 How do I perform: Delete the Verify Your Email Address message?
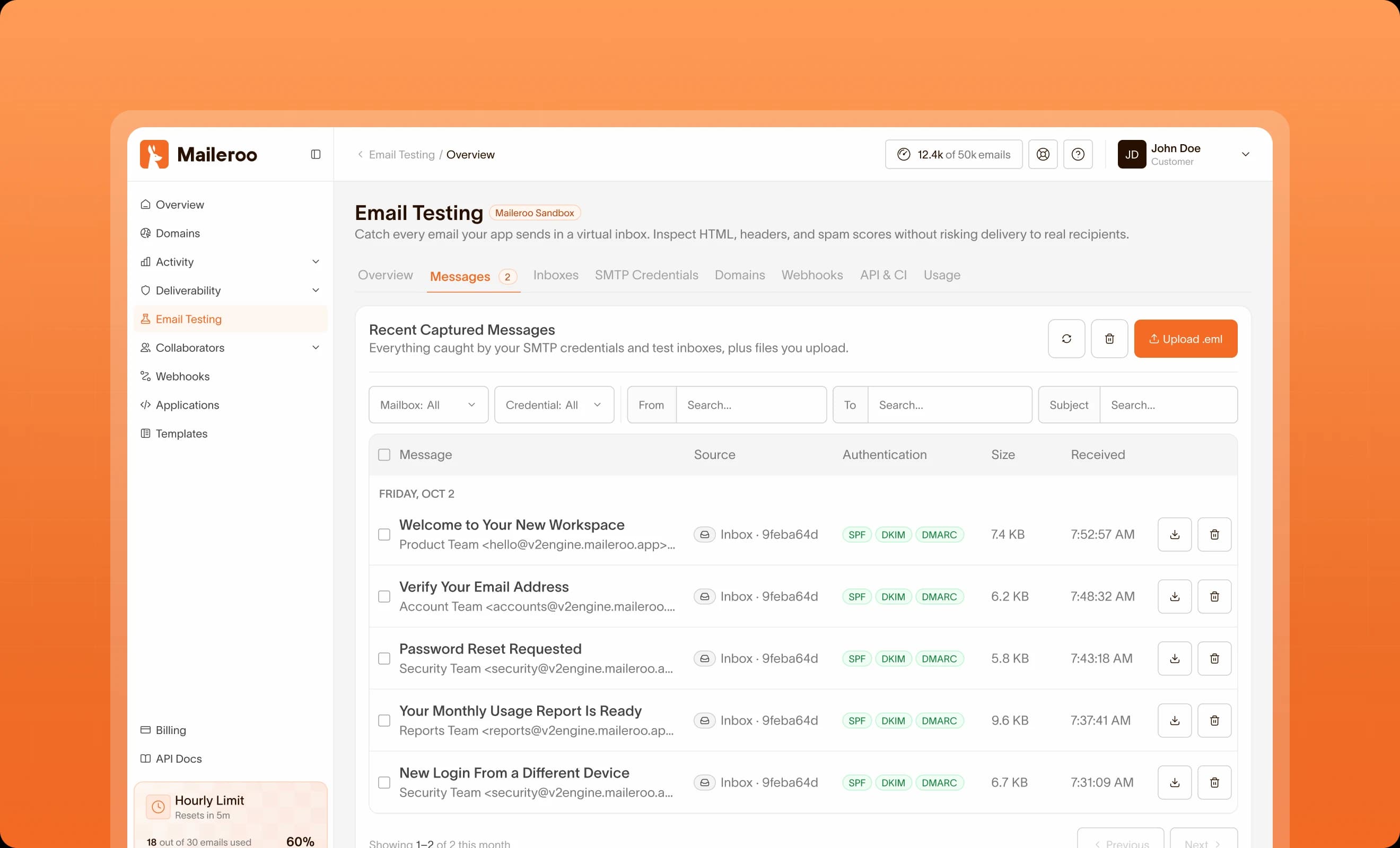click(1214, 596)
